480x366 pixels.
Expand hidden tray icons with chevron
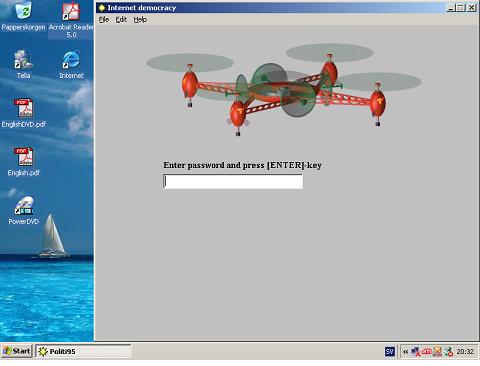pos(405,351)
